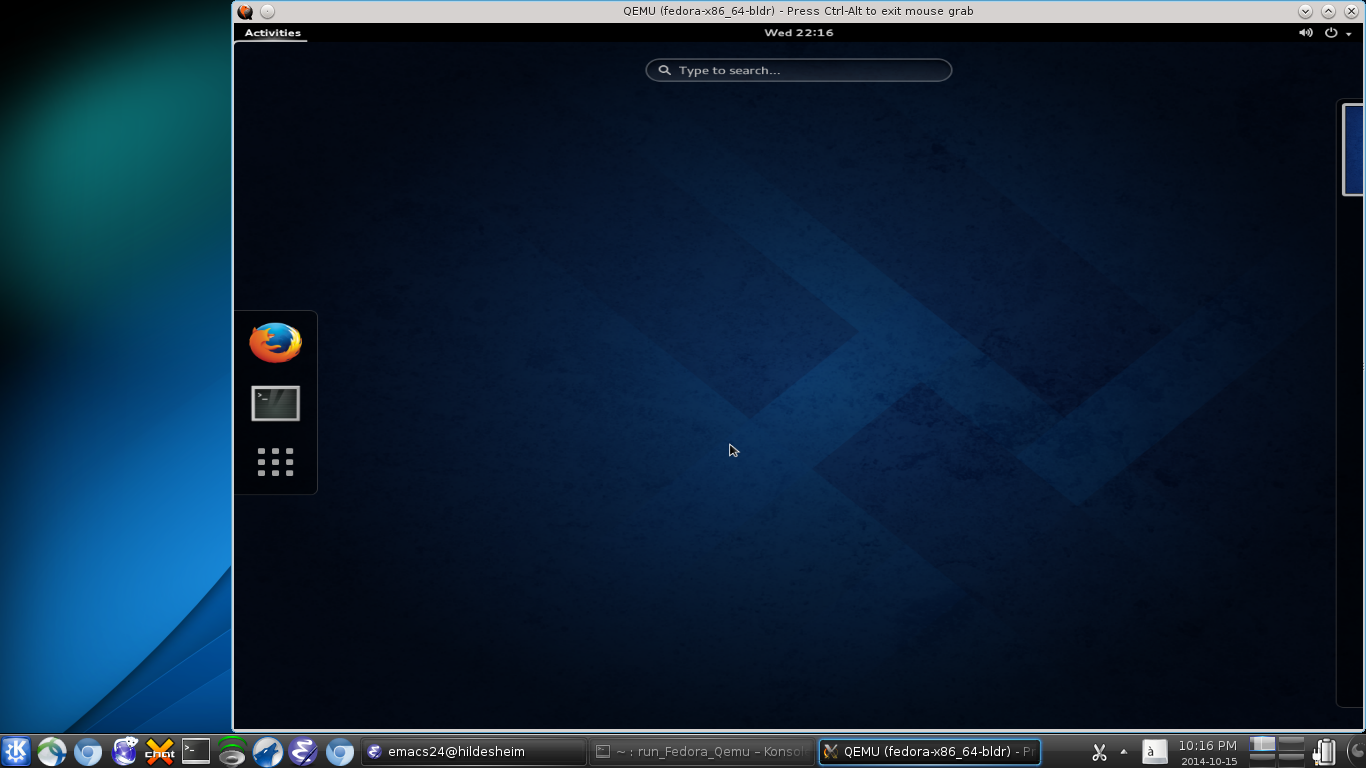Show Applications grid in the GNOME dash
This screenshot has height=768, width=1366.
coord(275,462)
